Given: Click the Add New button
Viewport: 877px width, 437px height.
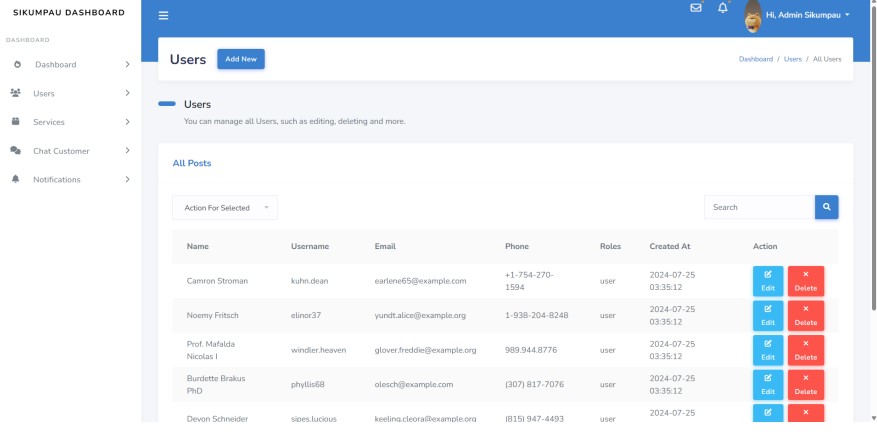Looking at the screenshot, I should 241,59.
